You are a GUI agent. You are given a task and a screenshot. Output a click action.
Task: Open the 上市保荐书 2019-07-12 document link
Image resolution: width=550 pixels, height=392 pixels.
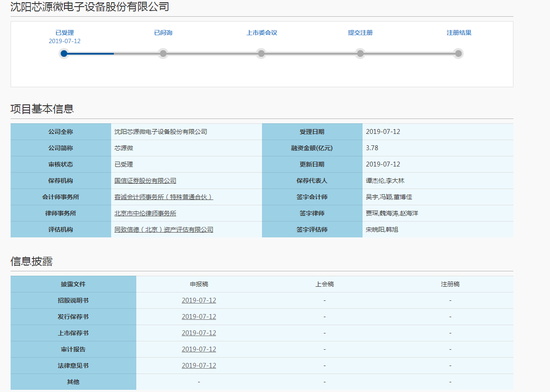pyautogui.click(x=199, y=333)
